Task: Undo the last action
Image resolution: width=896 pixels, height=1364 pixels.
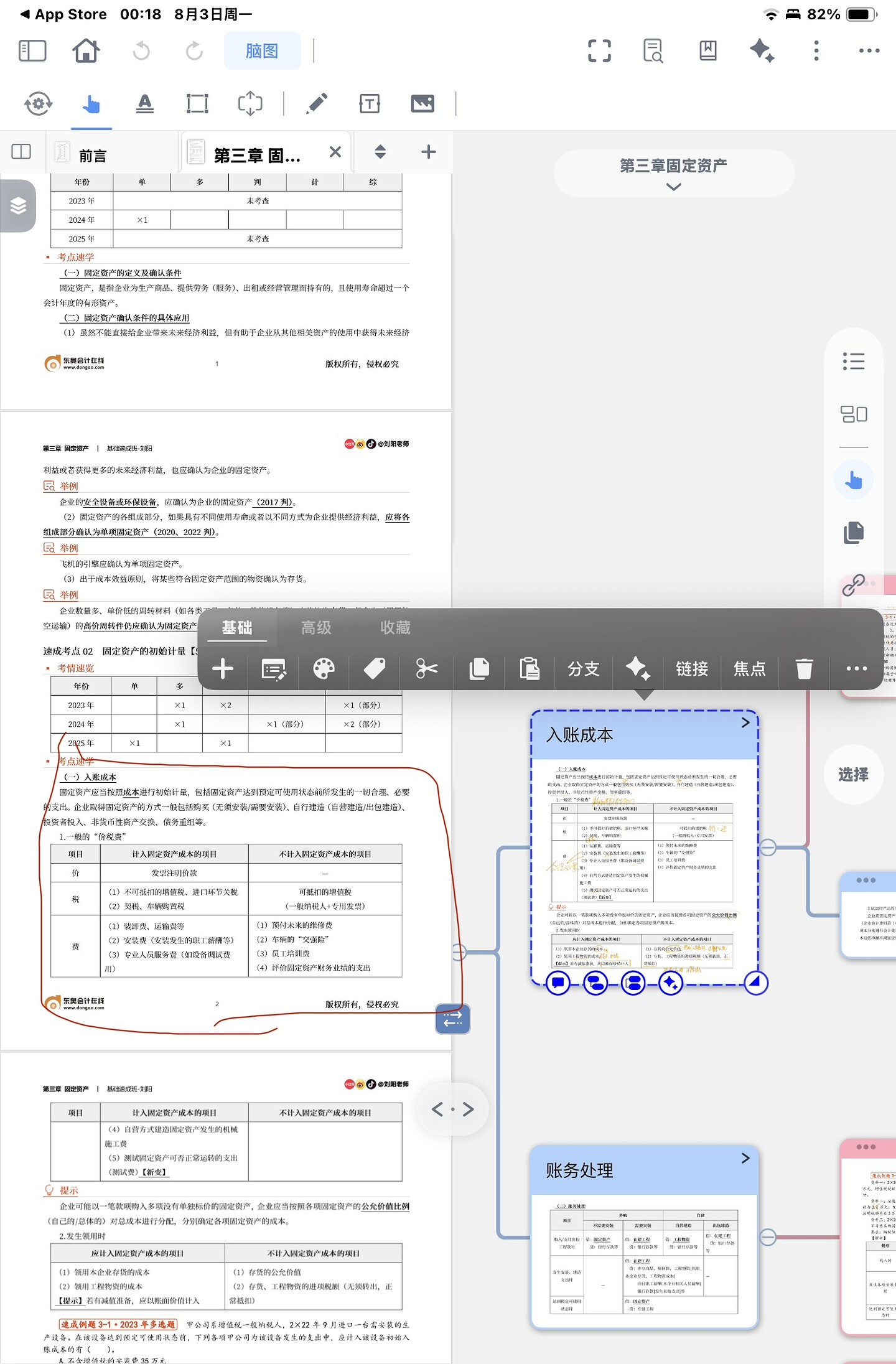Action: click(x=141, y=51)
